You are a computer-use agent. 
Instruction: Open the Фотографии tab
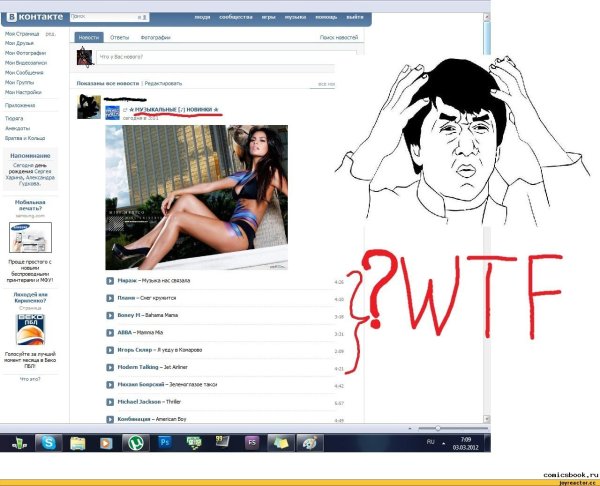[x=155, y=37]
